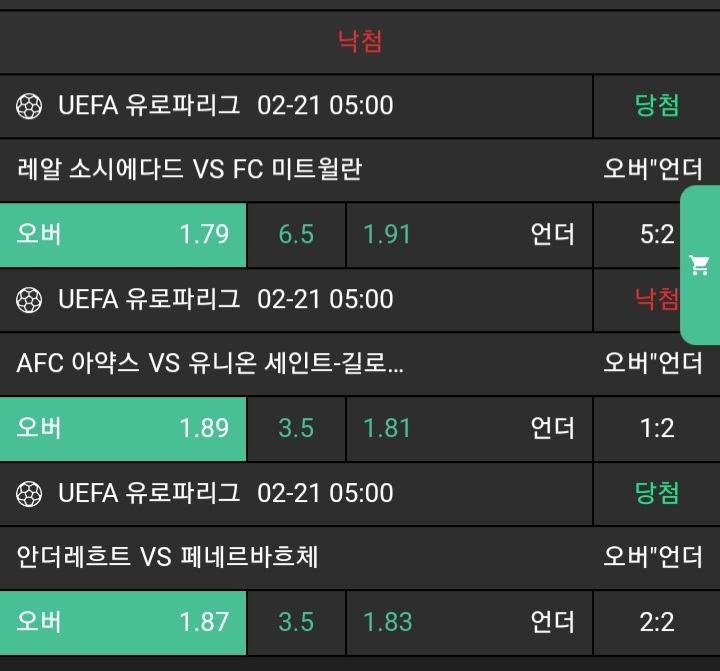Click the 안더레흐트 VS 페네르바흐체 match title
The width and height of the screenshot is (720, 671).
point(168,557)
